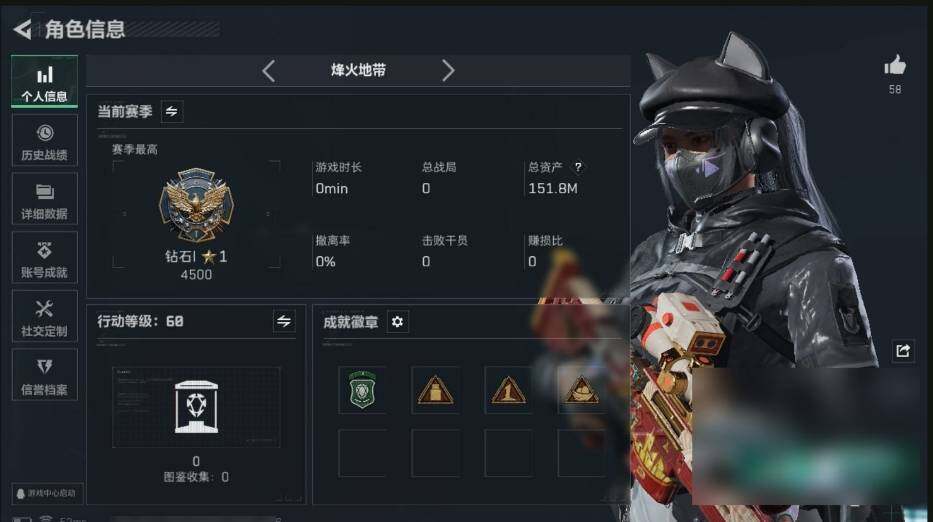Switch to the next game mode with the right chevron

448,70
